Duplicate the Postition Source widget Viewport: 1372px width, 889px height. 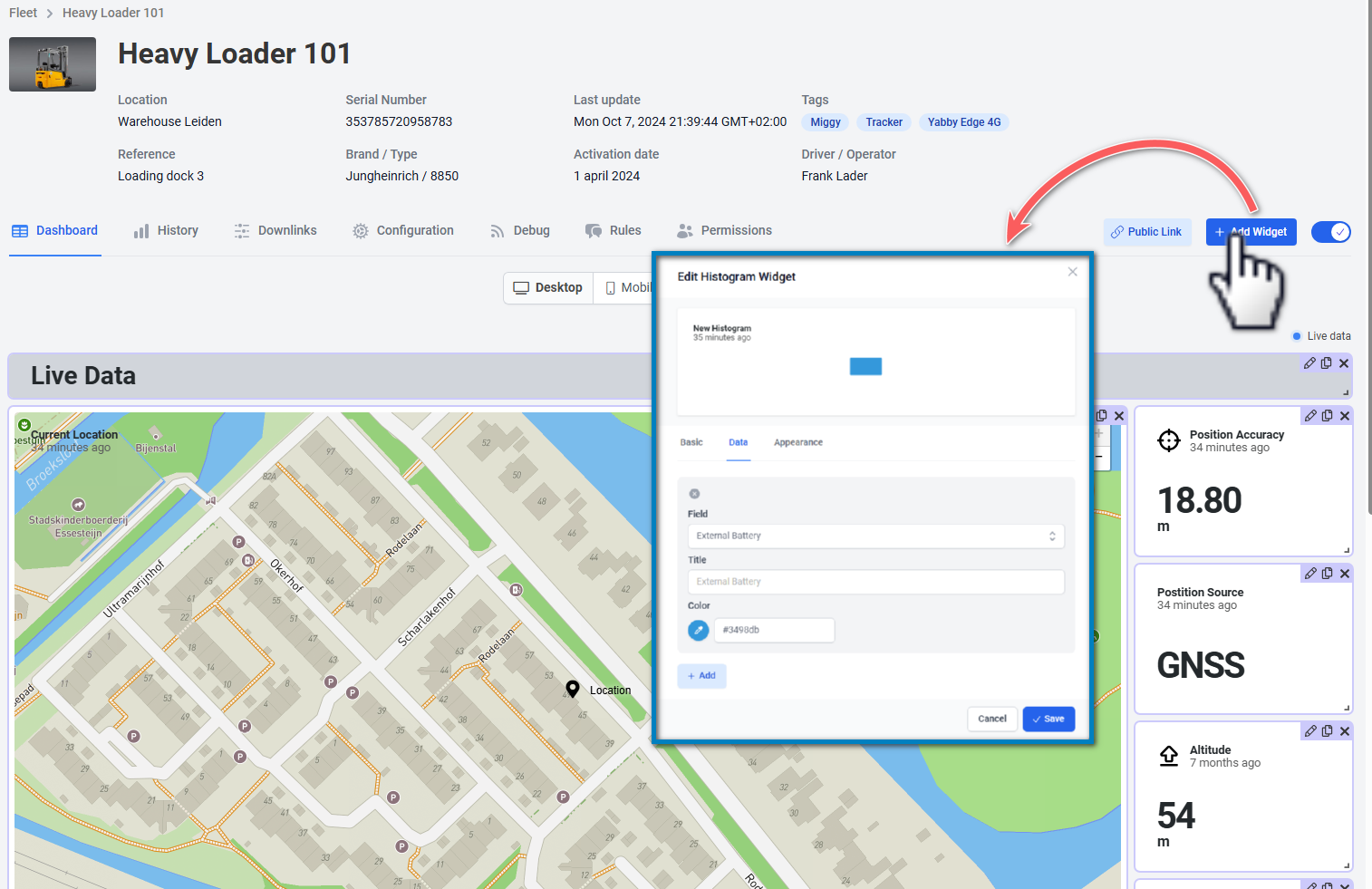click(x=1328, y=574)
